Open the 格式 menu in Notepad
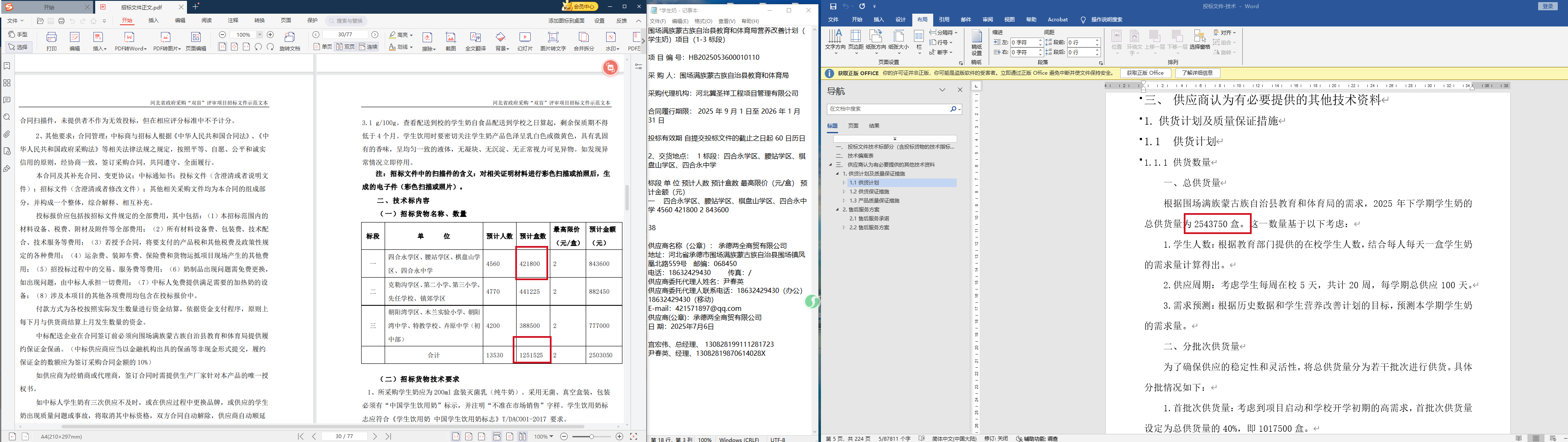1568x442 pixels. click(703, 21)
